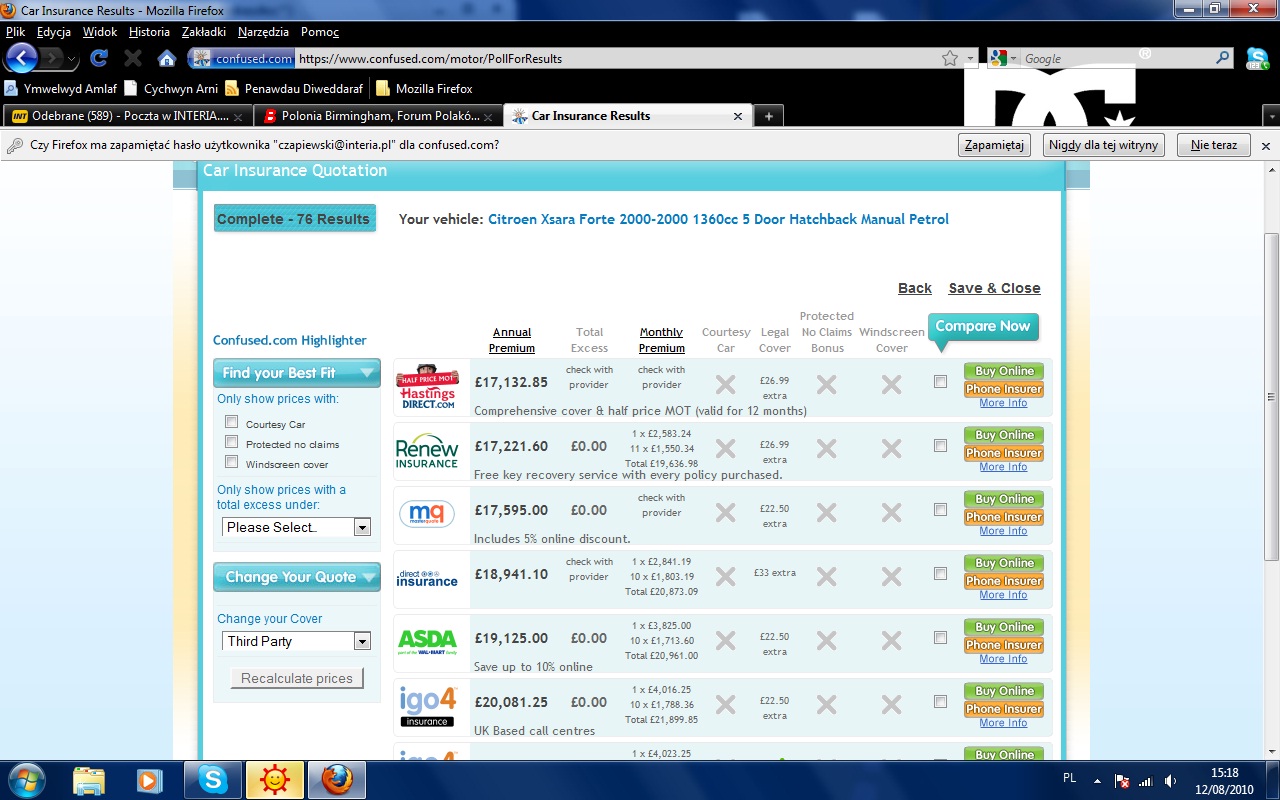Click the search magnifier icon in Google box
Image resolution: width=1280 pixels, height=800 pixels.
point(1223,59)
